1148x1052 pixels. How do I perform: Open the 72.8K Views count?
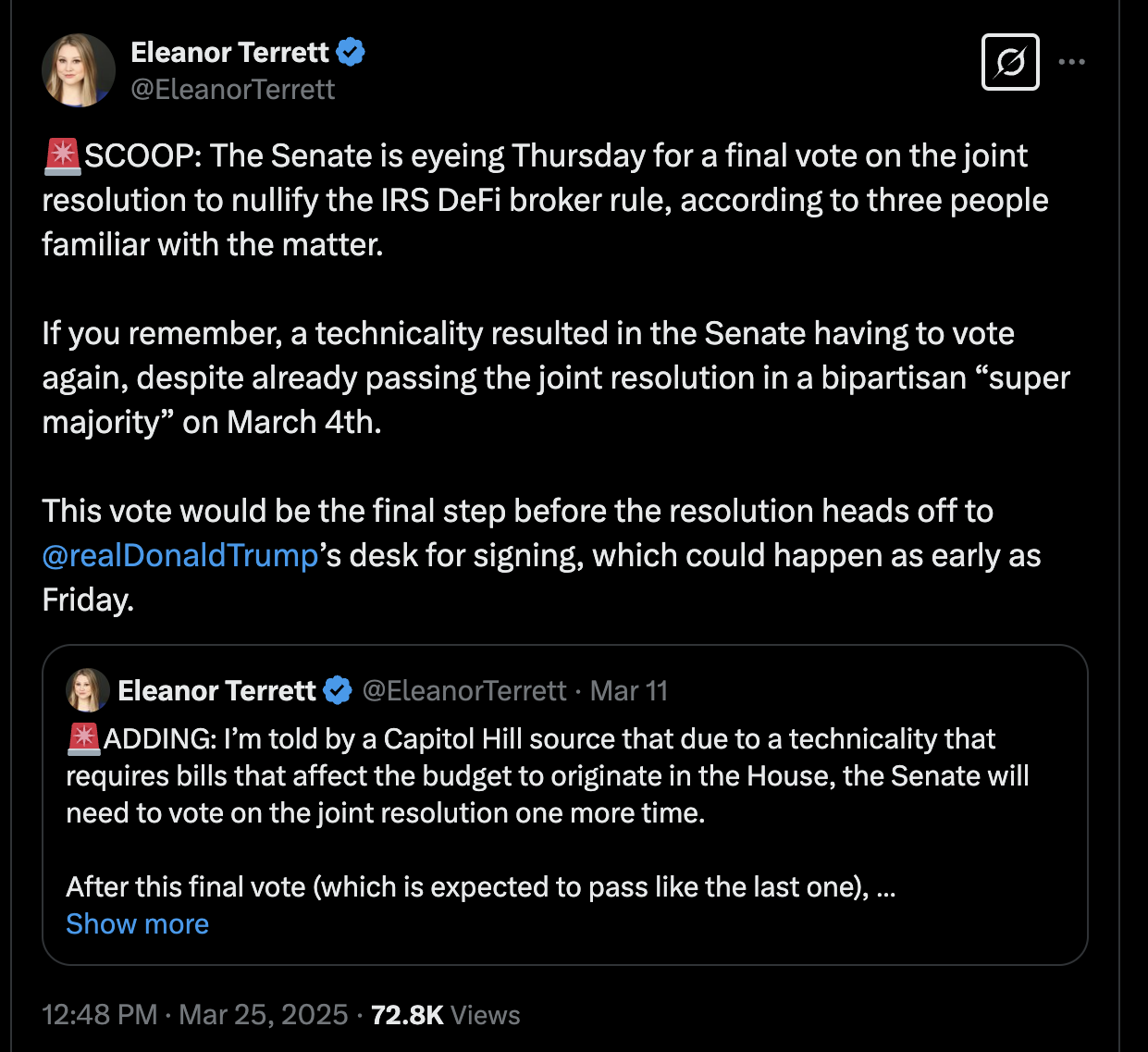445,1015
